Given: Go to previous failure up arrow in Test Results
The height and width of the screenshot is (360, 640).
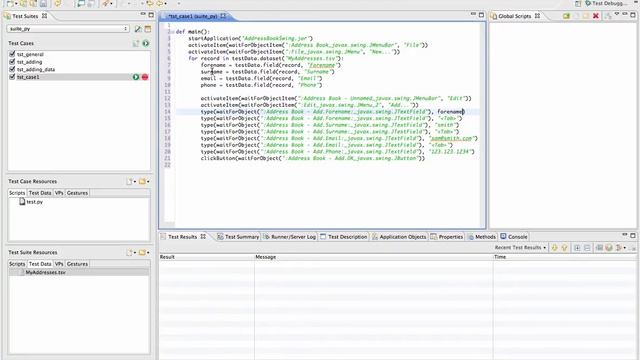Looking at the screenshot, I should (564, 248).
